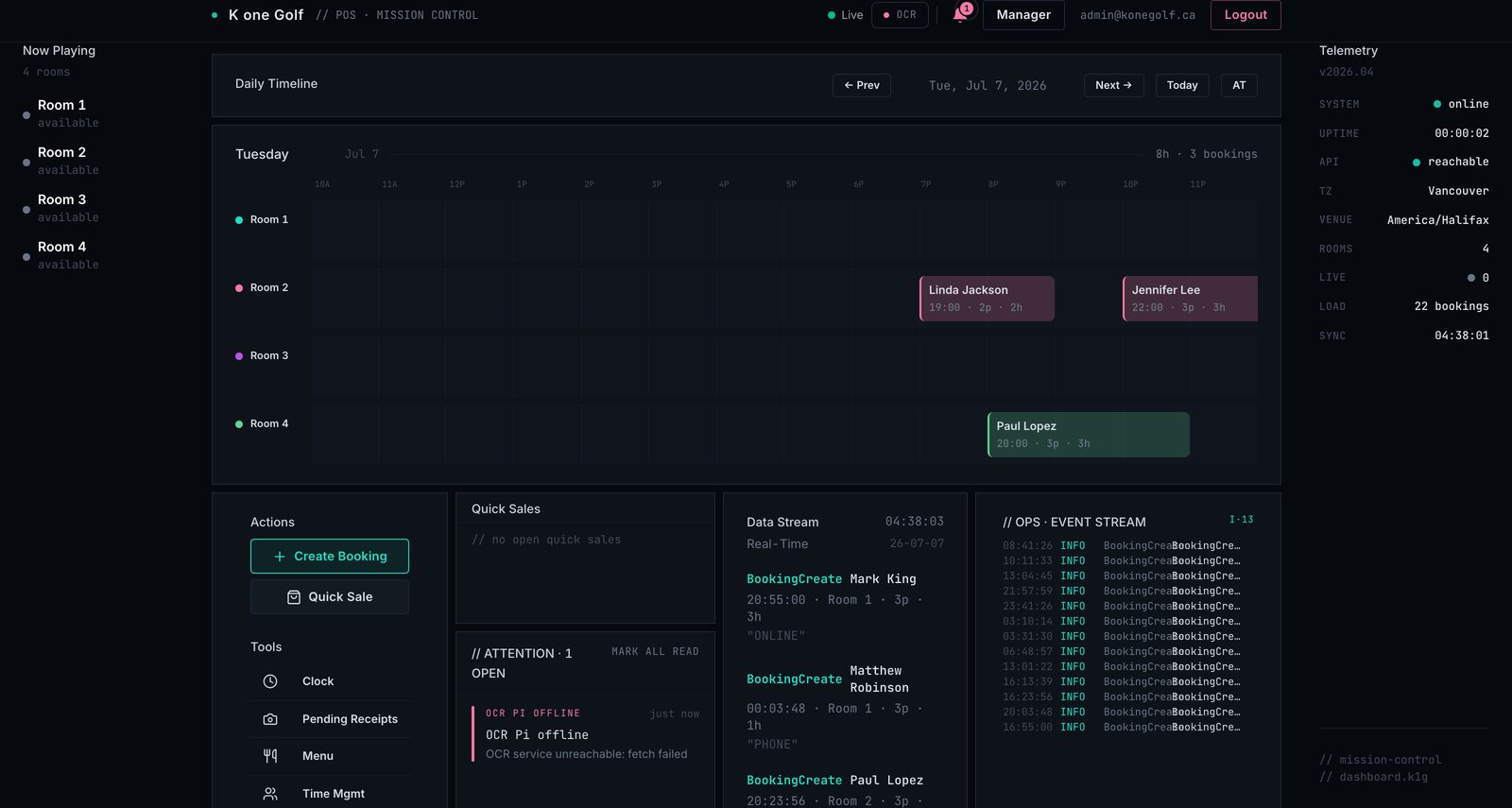
Task: Create a new booking
Action: pos(330,557)
